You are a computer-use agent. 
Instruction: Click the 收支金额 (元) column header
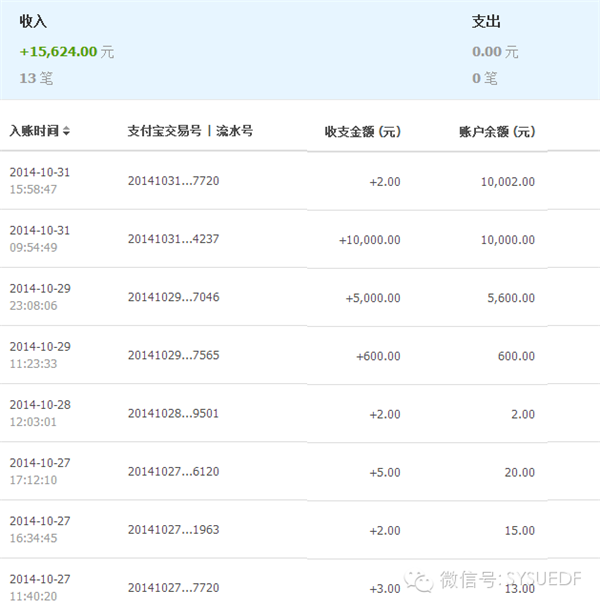362,131
